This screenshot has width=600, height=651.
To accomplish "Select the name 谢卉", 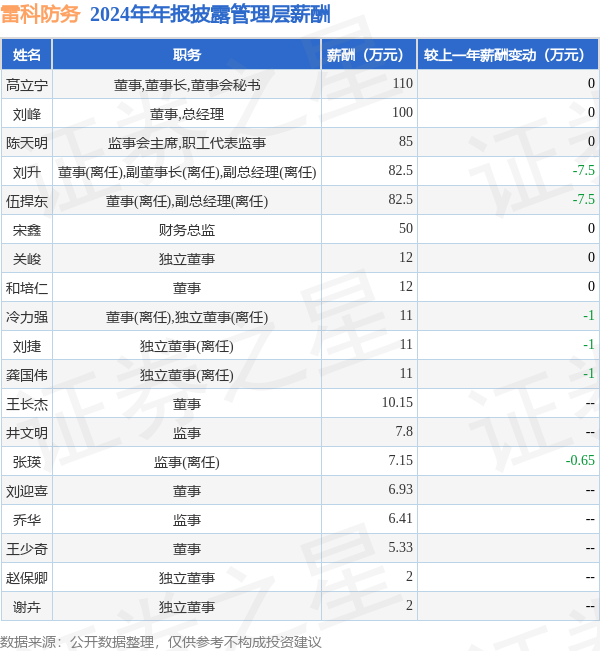I will (x=27, y=607).
